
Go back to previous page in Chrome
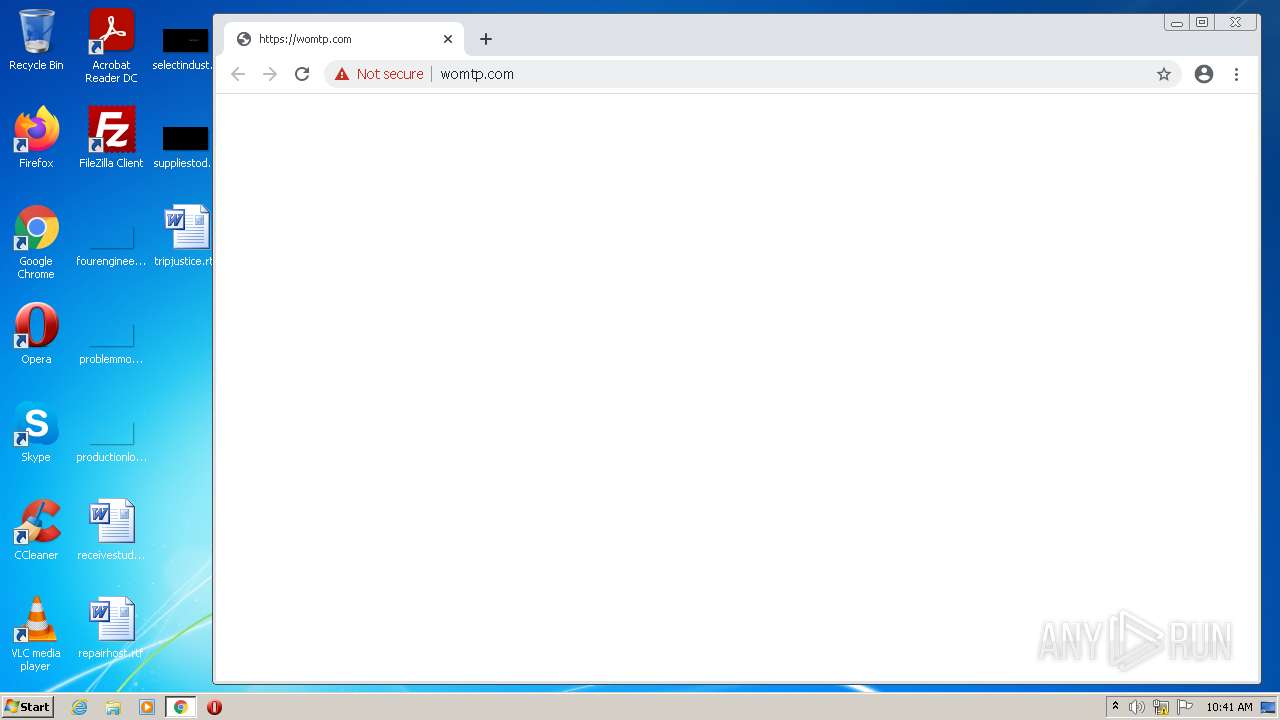click(x=238, y=74)
